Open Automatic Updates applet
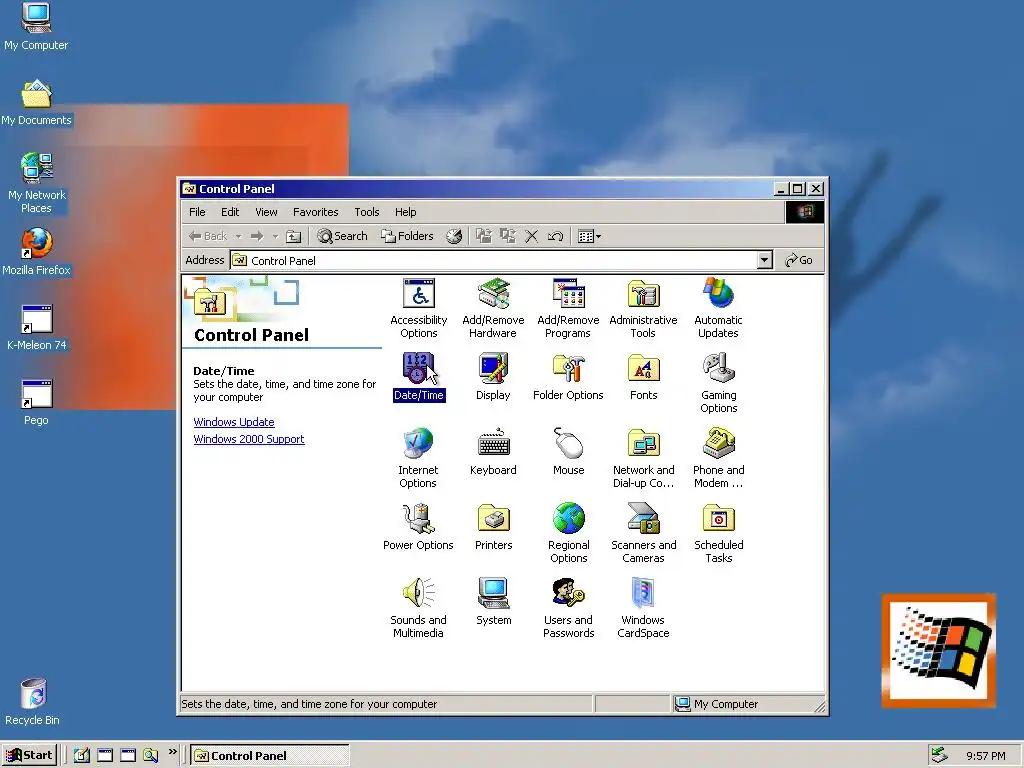This screenshot has width=1024, height=768. (718, 308)
